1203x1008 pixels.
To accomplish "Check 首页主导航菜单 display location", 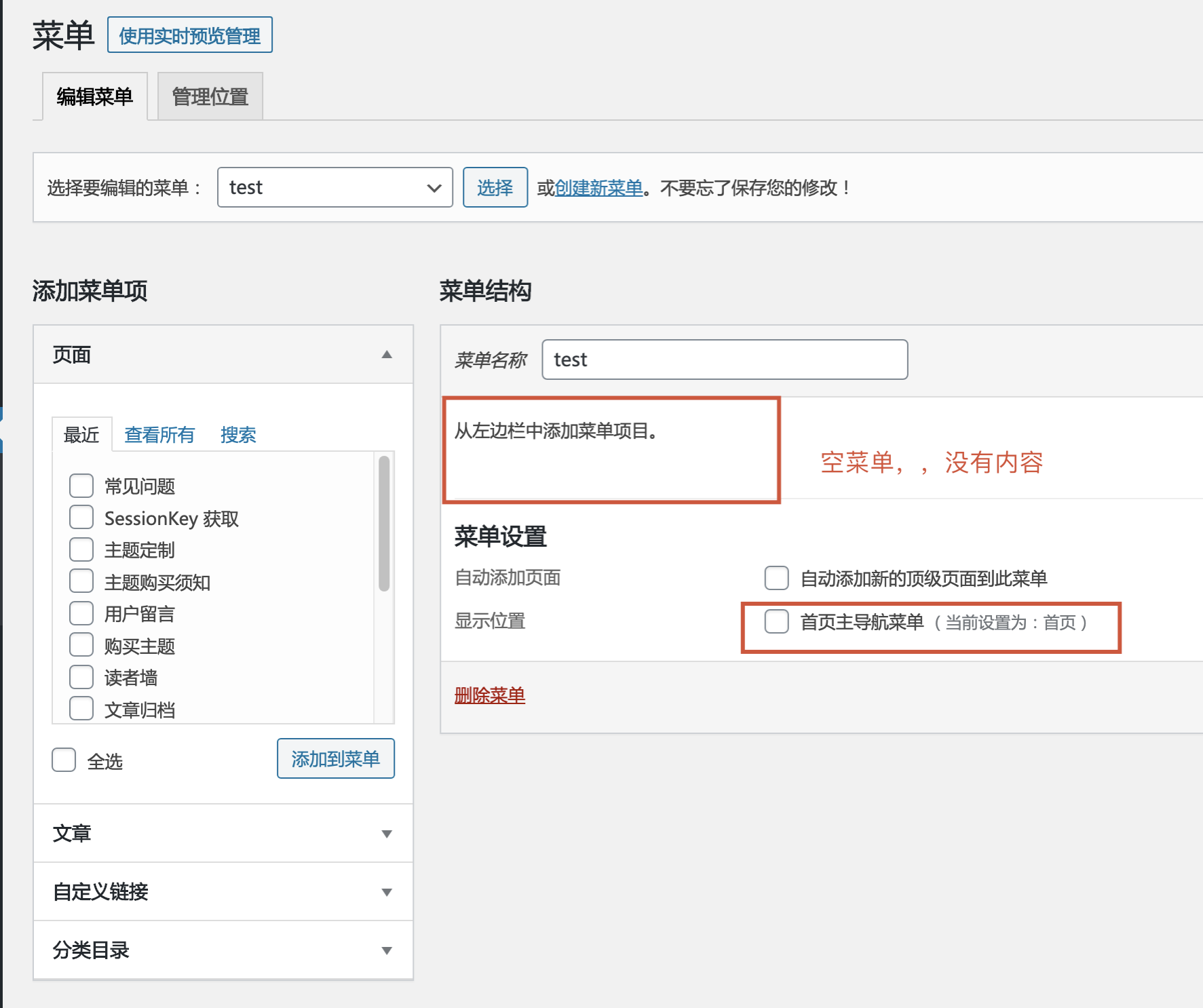I will tap(776, 621).
